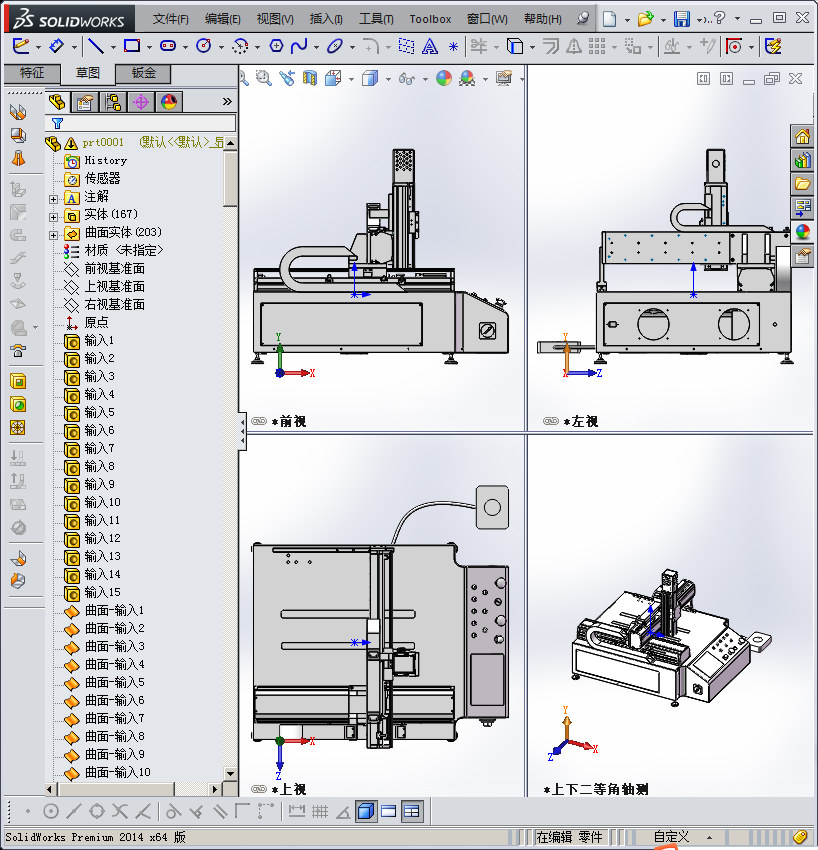Open the 视图(V) menu

pyautogui.click(x=275, y=19)
